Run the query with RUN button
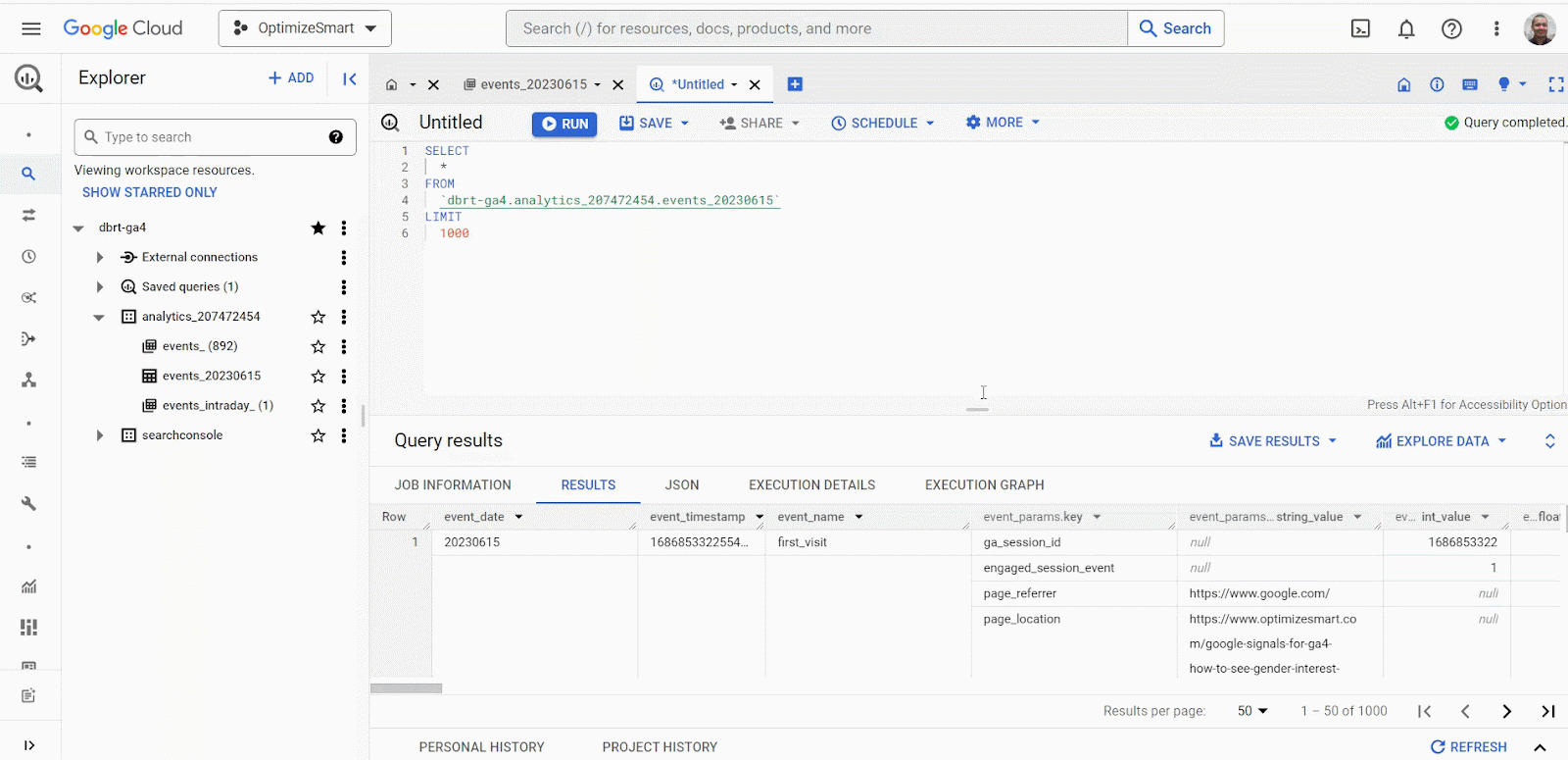 point(564,125)
